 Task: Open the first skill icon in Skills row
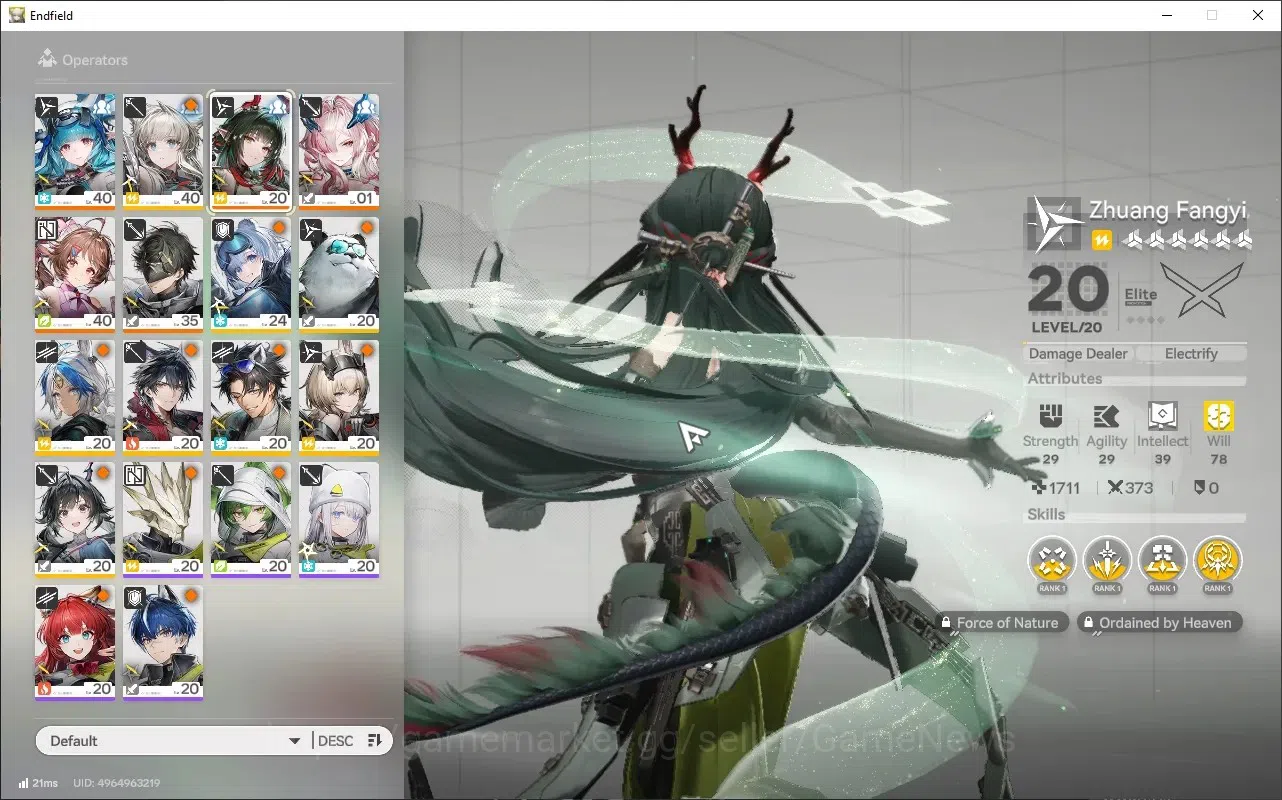1052,560
